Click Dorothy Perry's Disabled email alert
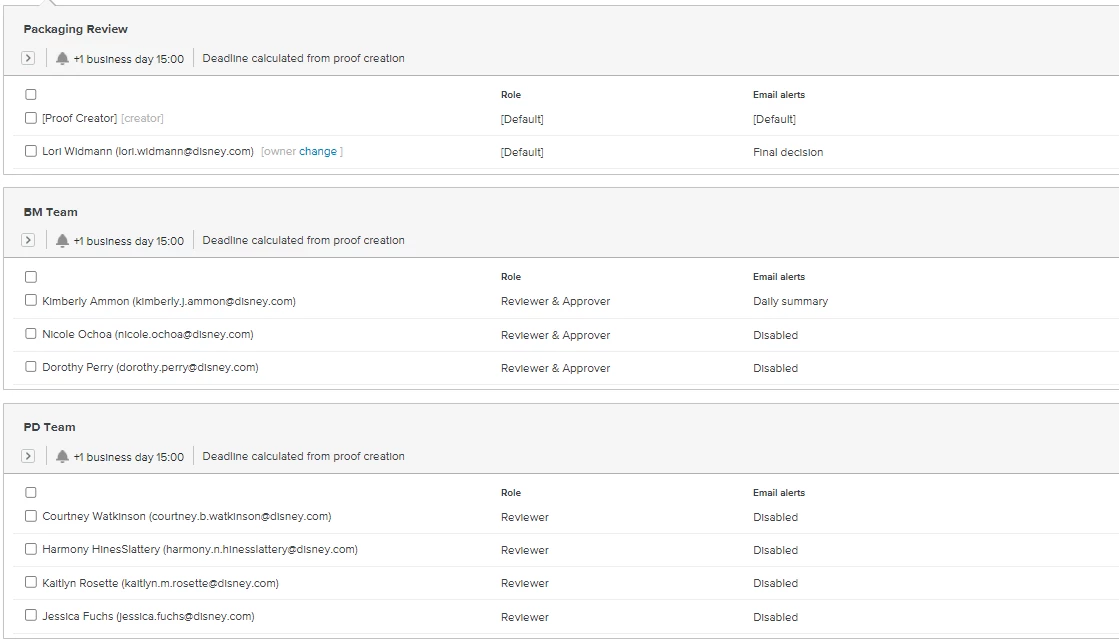1119x643 pixels. point(775,368)
